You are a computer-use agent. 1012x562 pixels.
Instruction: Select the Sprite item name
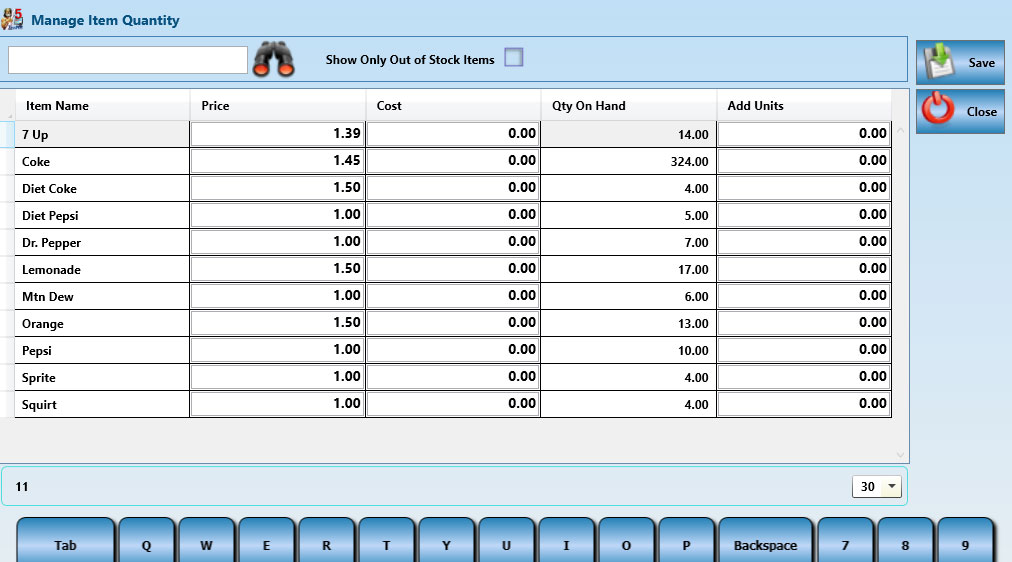tap(39, 378)
